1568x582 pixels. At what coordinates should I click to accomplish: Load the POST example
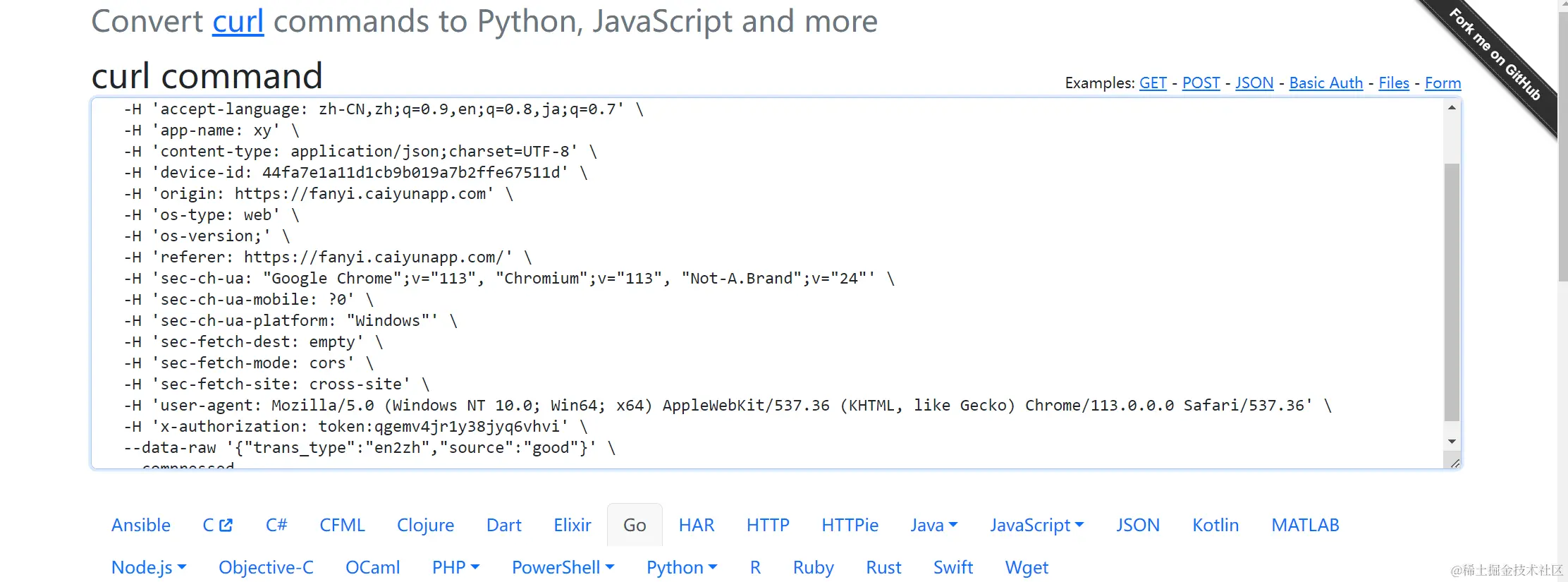[1201, 83]
